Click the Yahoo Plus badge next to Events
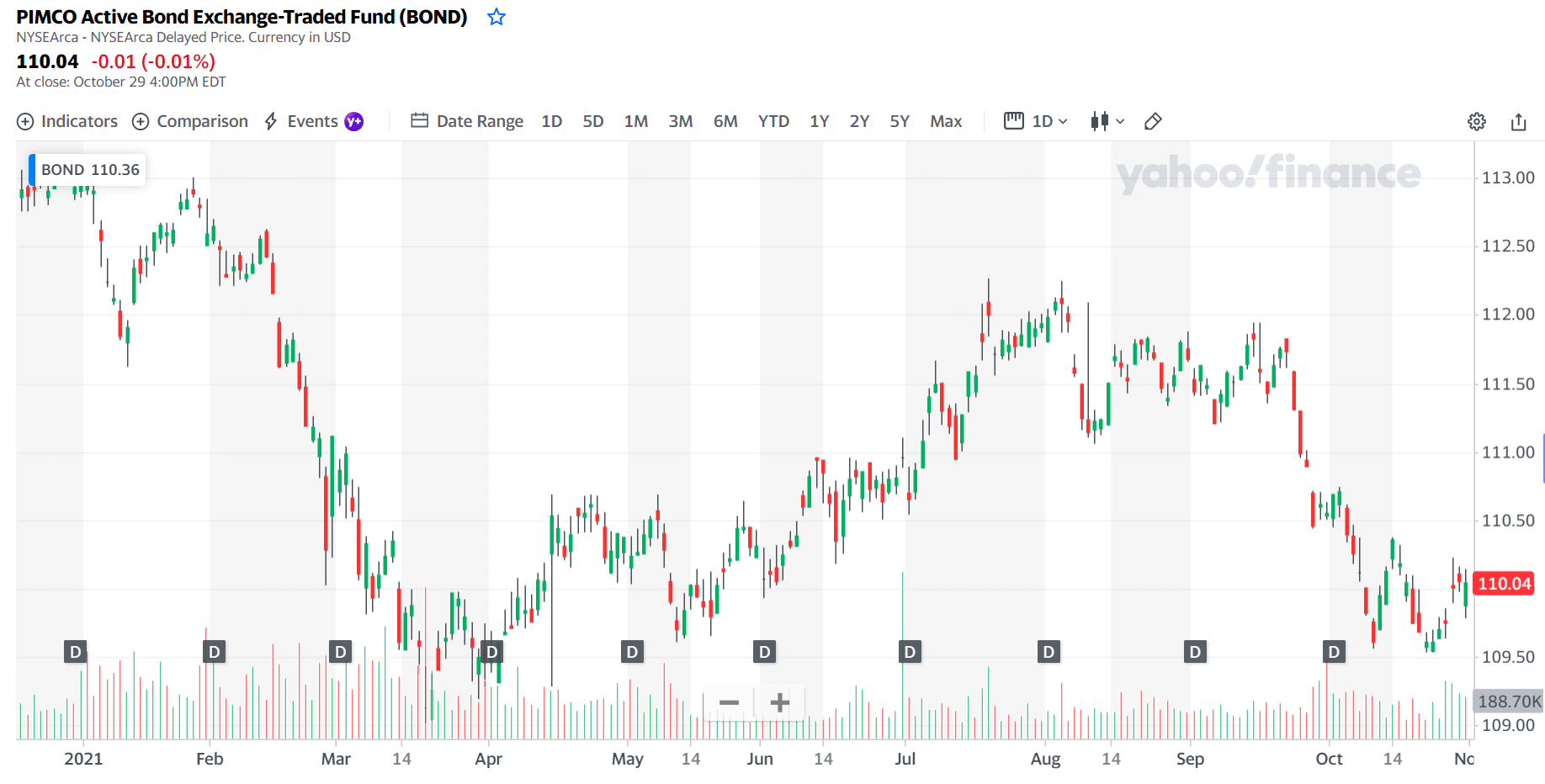 tap(354, 121)
